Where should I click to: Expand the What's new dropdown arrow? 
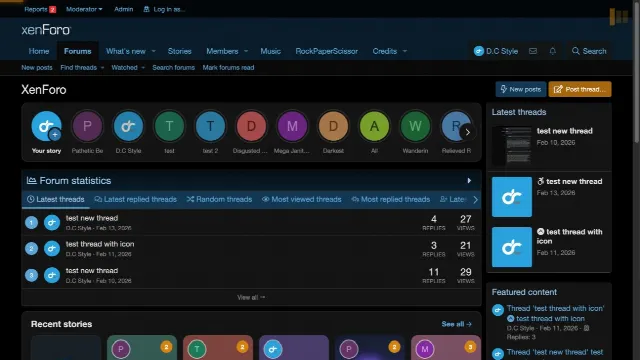(x=153, y=51)
